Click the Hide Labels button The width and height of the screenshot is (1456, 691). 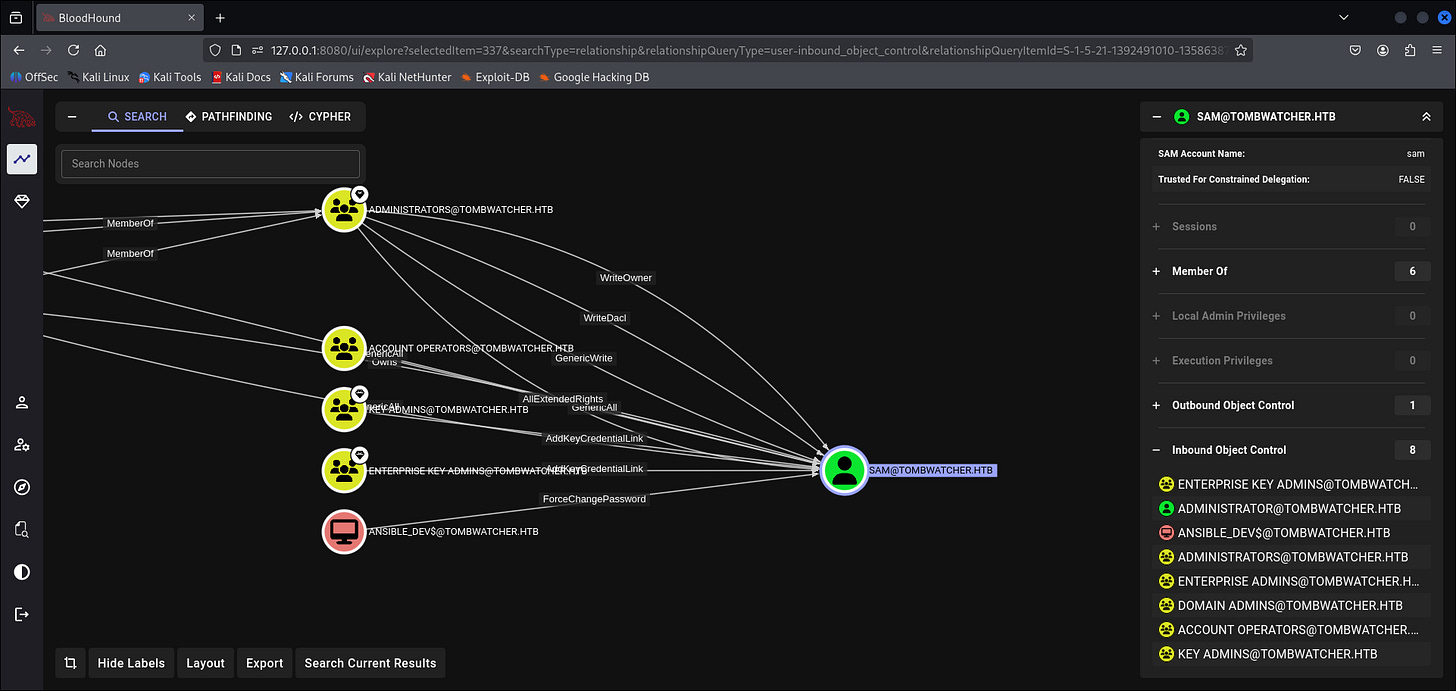(x=131, y=663)
